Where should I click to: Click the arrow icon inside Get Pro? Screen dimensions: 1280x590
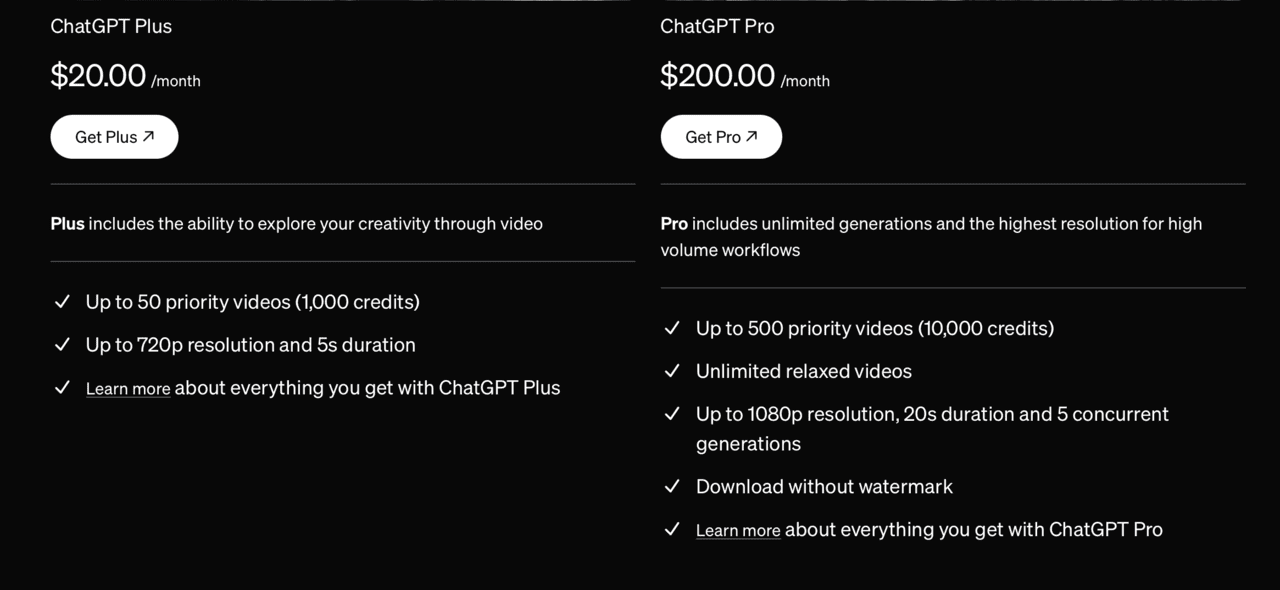(752, 136)
